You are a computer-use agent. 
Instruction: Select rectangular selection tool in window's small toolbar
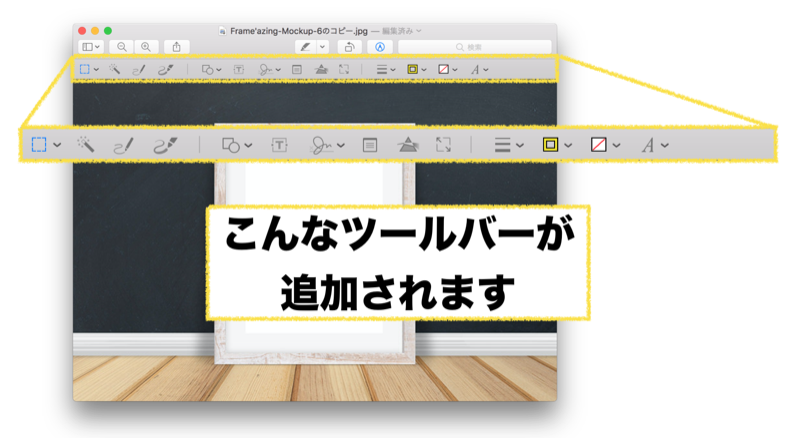(85, 69)
